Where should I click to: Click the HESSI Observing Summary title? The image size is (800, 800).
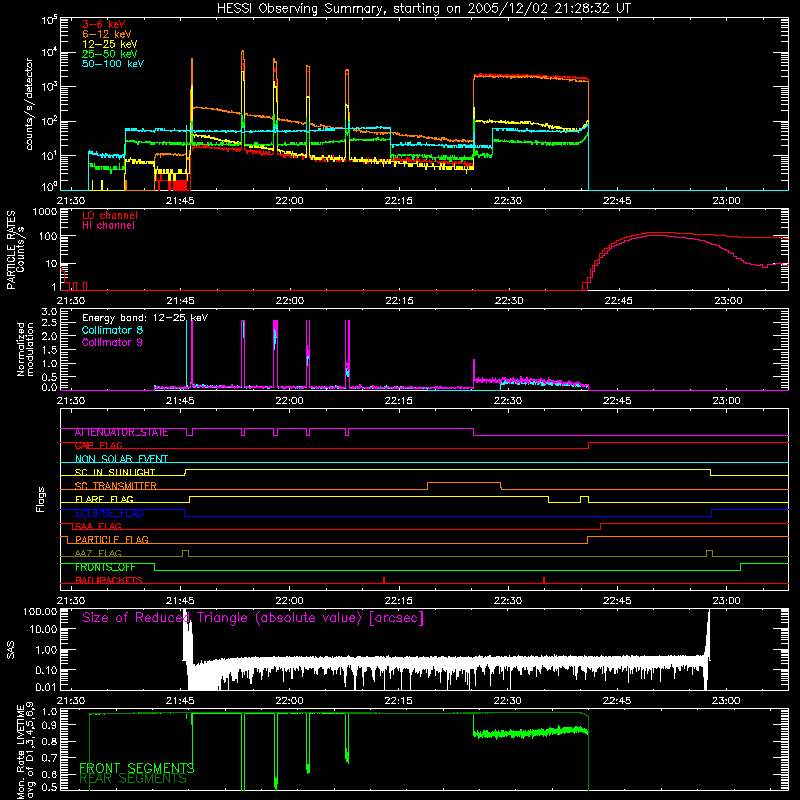click(x=423, y=9)
